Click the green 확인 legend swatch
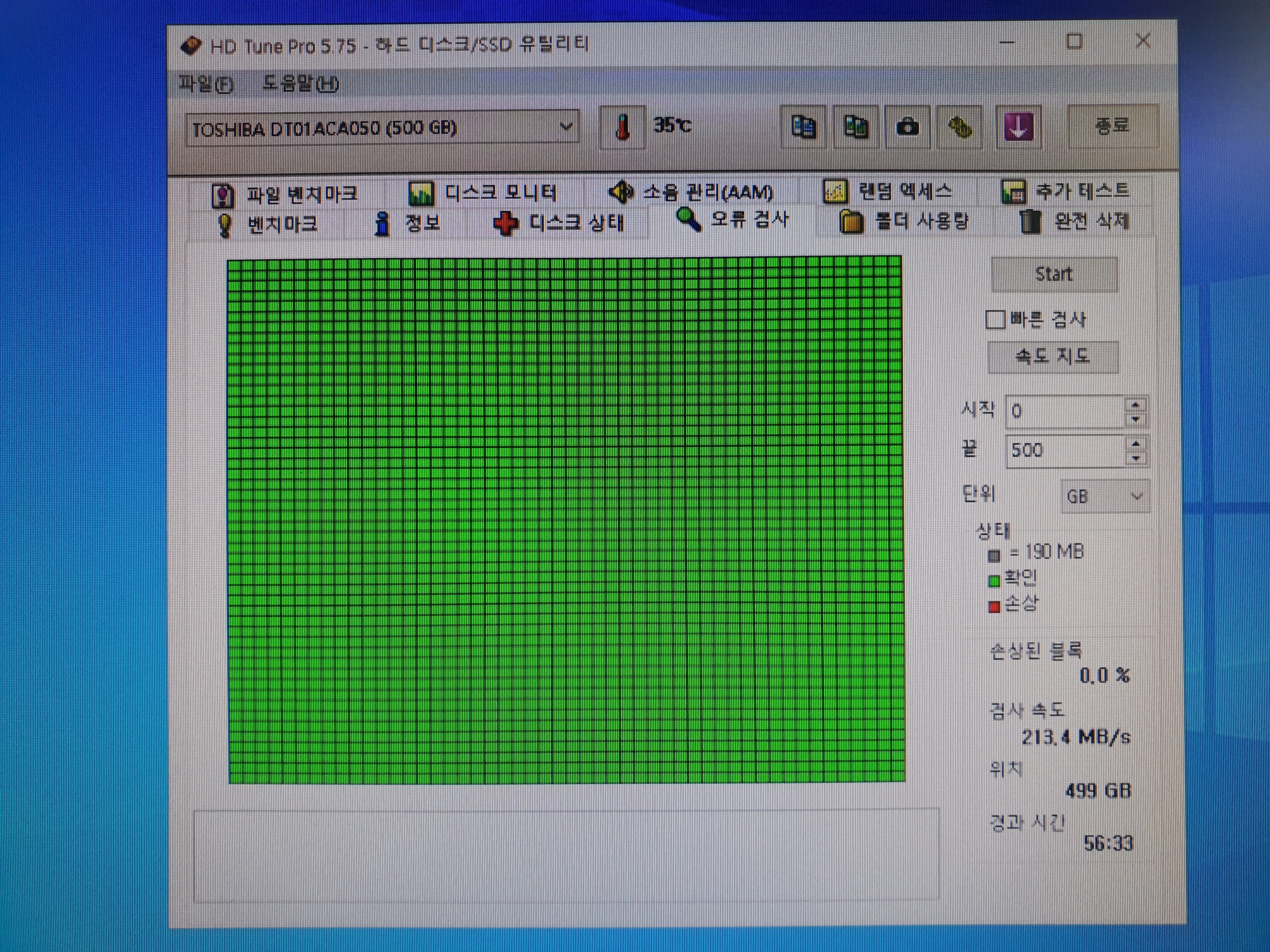This screenshot has width=1270, height=952. pyautogui.click(x=994, y=581)
